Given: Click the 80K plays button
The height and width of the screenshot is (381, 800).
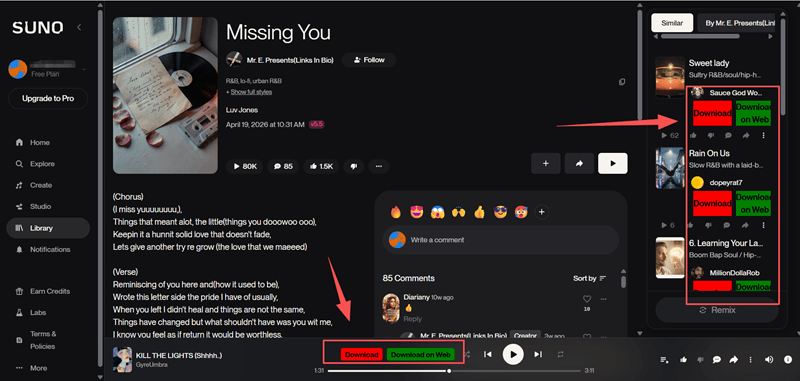Looking at the screenshot, I should 245,166.
